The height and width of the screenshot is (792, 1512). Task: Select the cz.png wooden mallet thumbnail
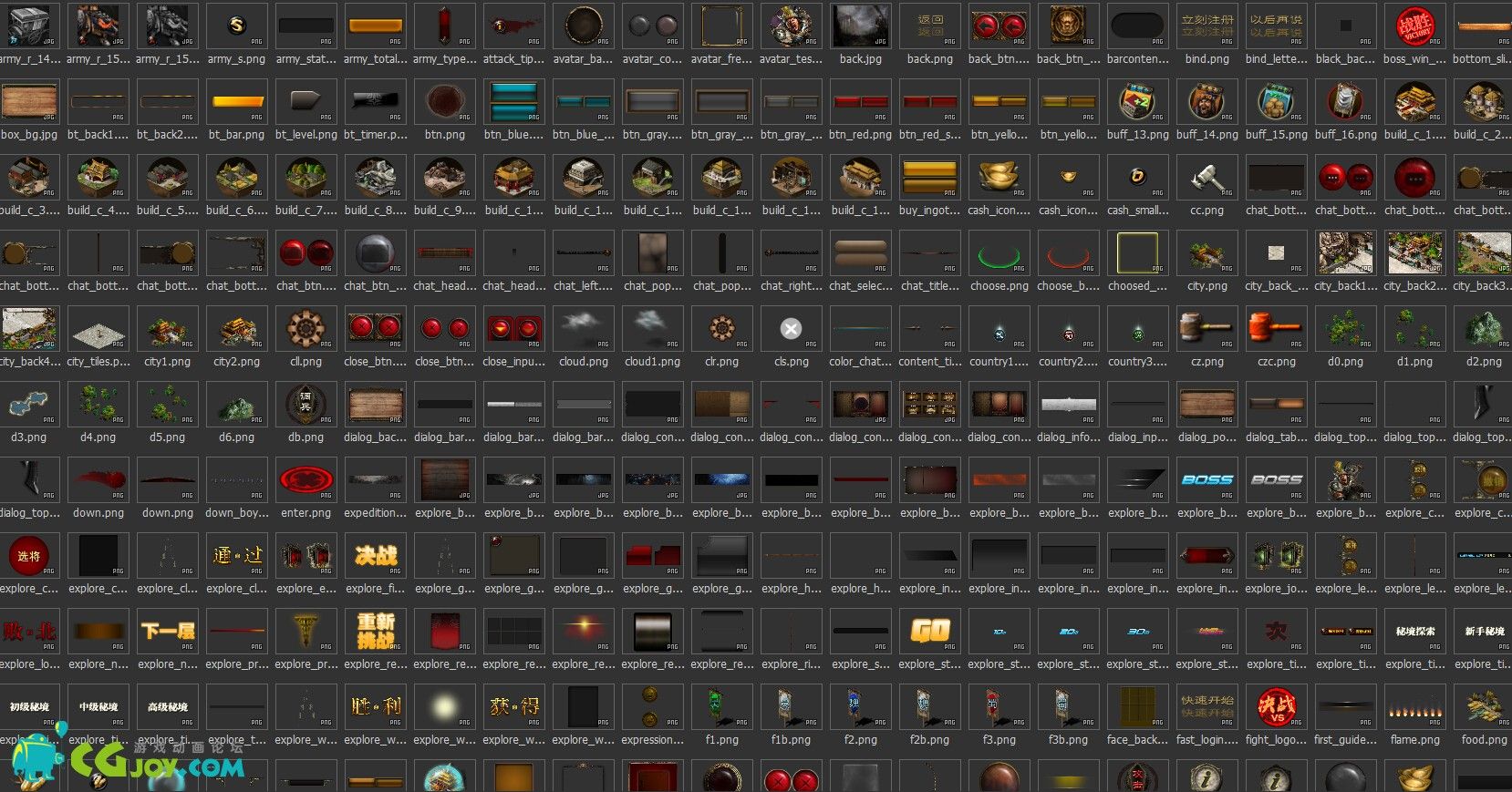pyautogui.click(x=1207, y=328)
